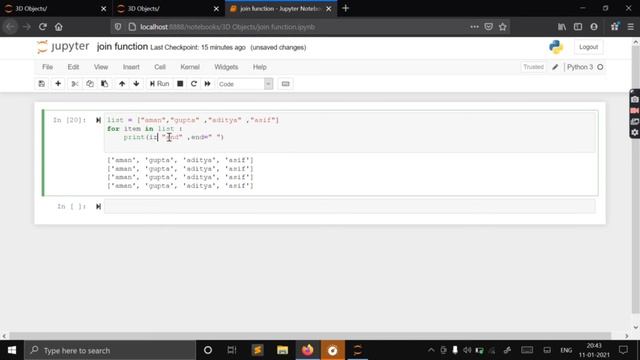Save notebook with the floppy disk icon
The image size is (640, 360).
click(x=42, y=84)
